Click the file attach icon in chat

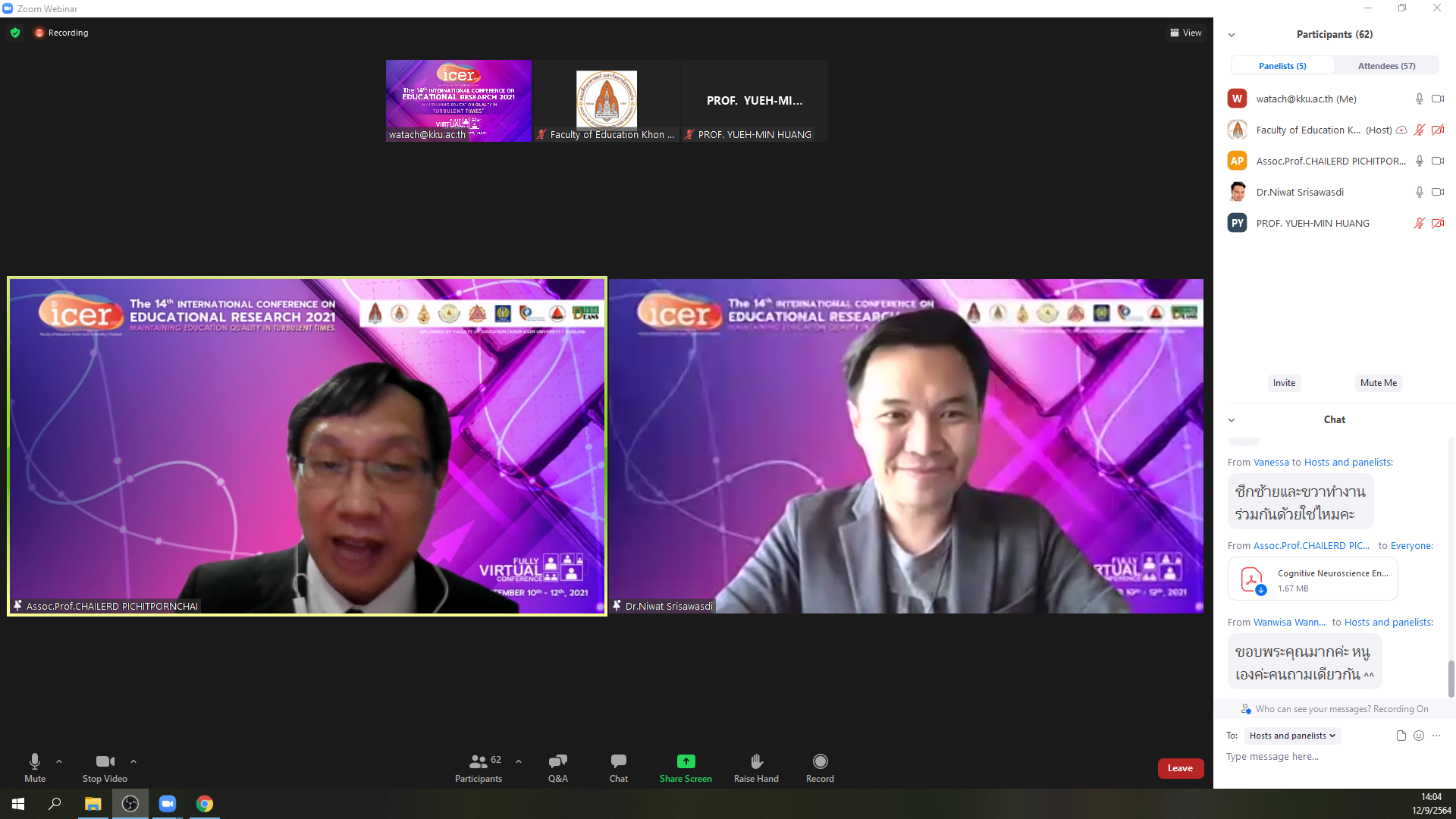pyautogui.click(x=1401, y=736)
